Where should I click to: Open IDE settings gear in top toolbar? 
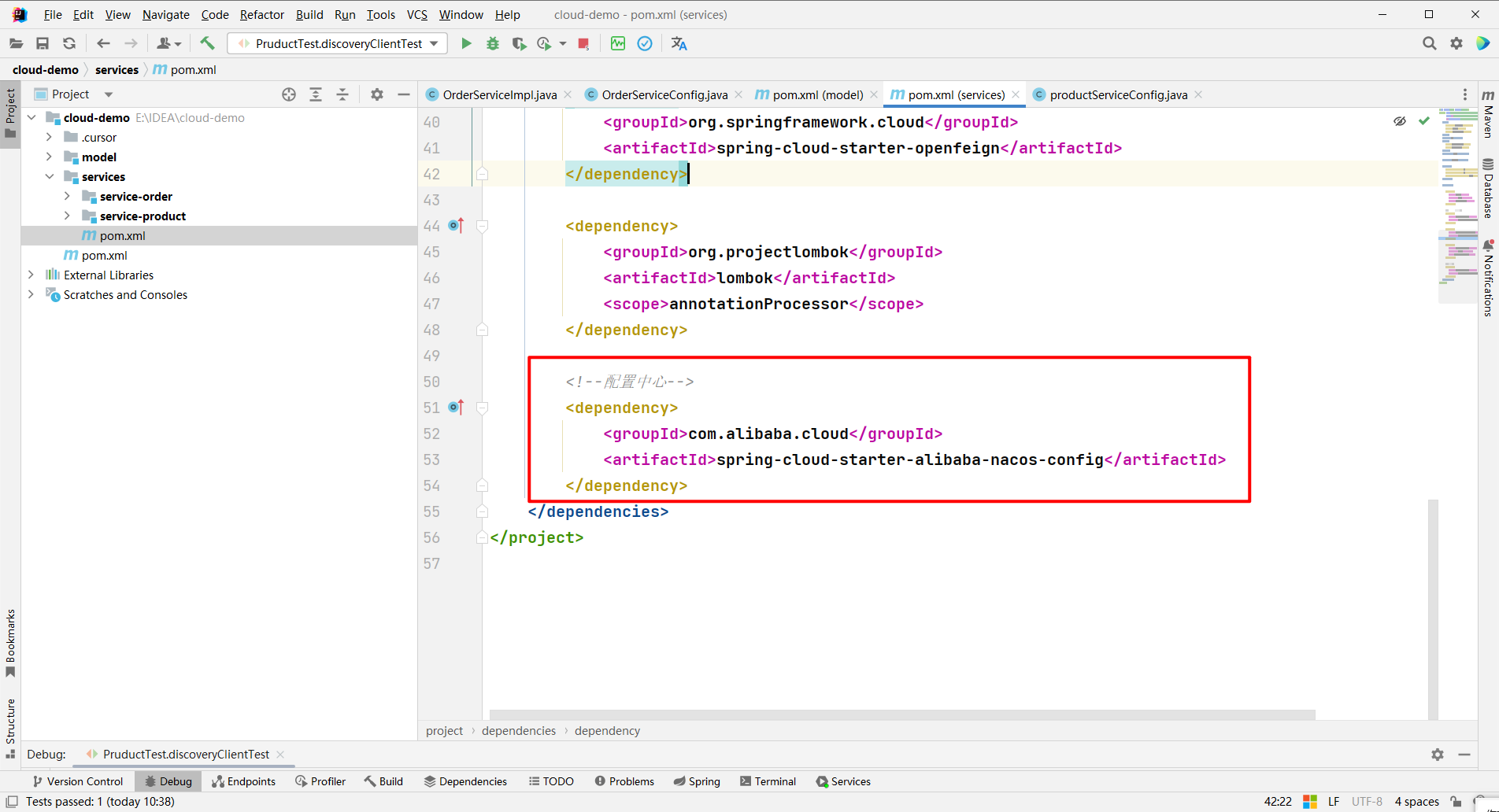click(1456, 44)
